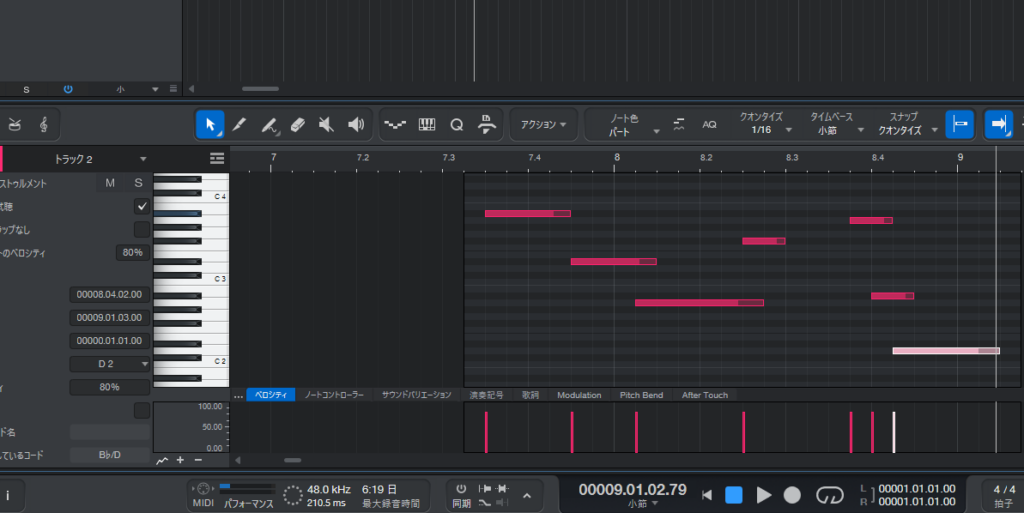
Task: Open the アクション dropdown menu
Action: 543,124
